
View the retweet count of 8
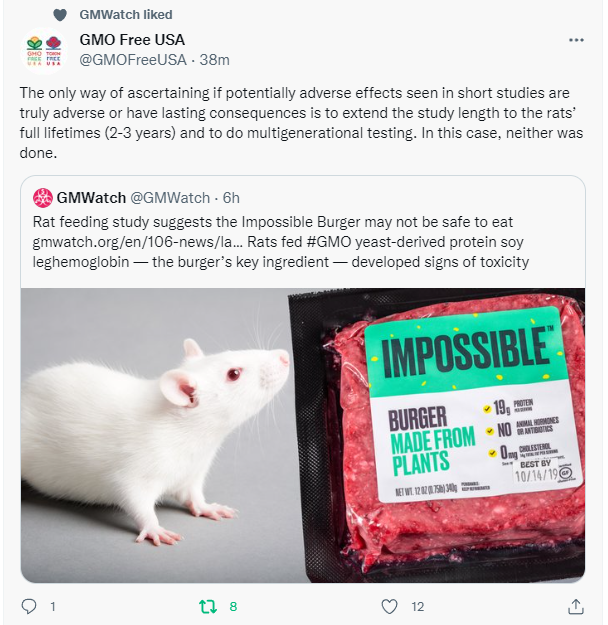click(x=233, y=606)
